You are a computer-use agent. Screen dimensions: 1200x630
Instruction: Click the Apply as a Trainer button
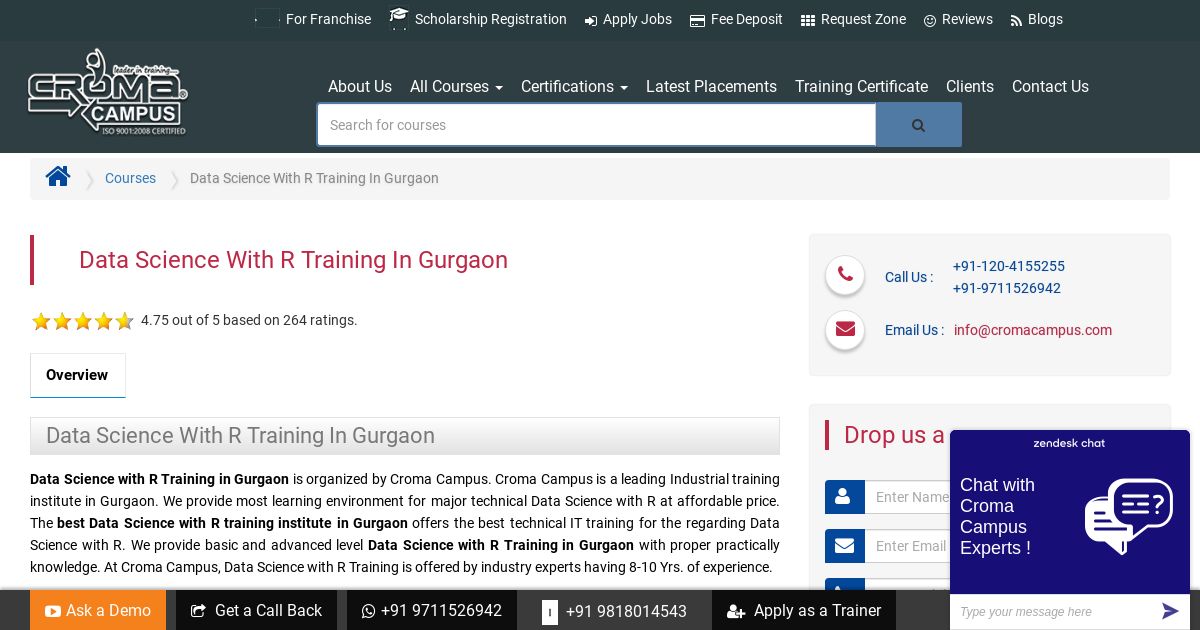[x=804, y=610]
